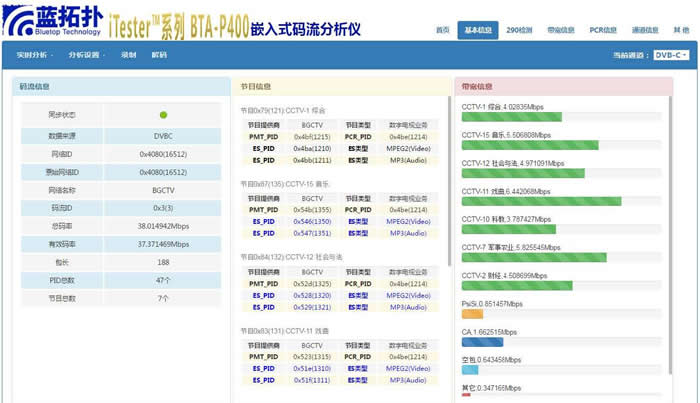Click the ES_PID link 0x546(1350)
Image resolution: width=700 pixels, height=403 pixels.
[312, 221]
